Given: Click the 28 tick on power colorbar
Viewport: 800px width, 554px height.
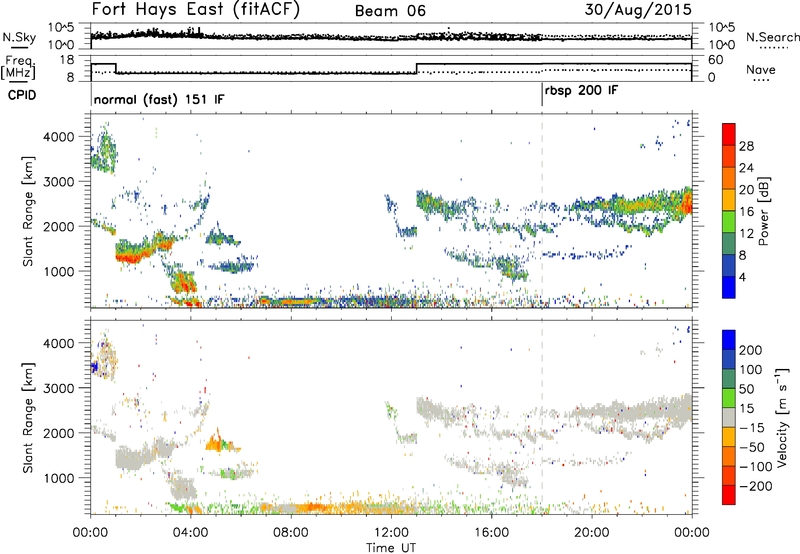Looking at the screenshot, I should (746, 146).
